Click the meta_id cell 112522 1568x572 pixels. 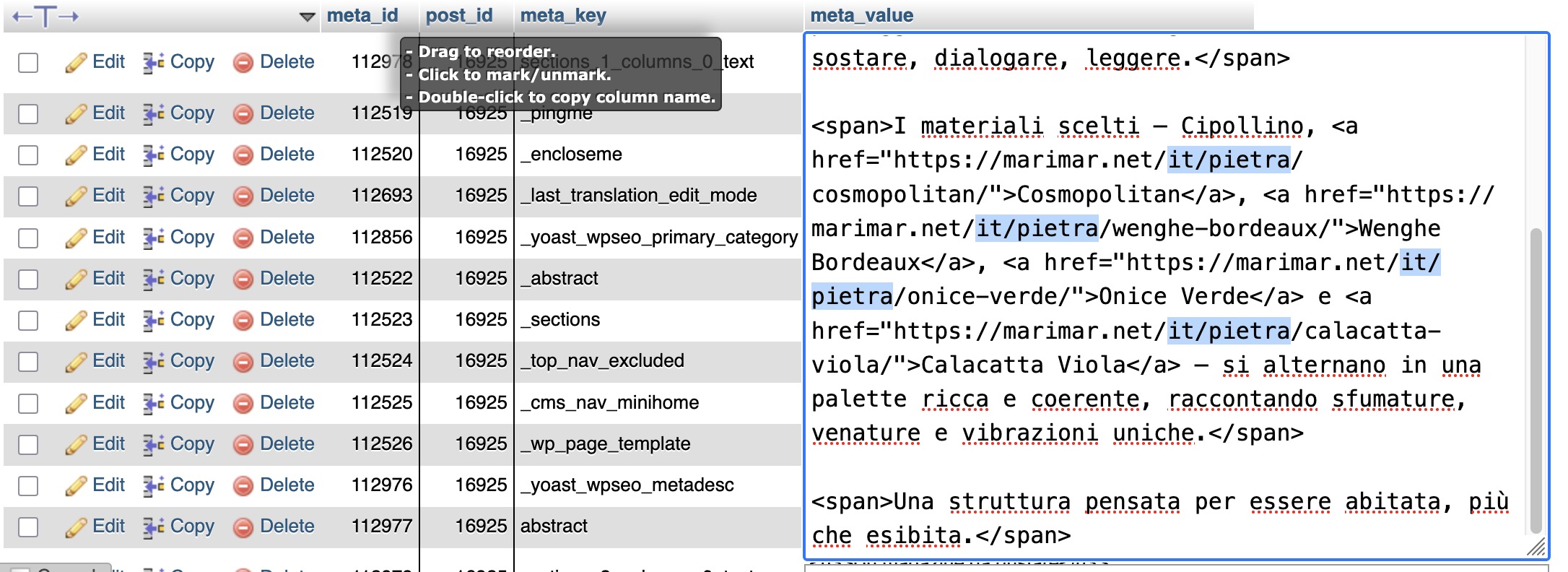382,278
